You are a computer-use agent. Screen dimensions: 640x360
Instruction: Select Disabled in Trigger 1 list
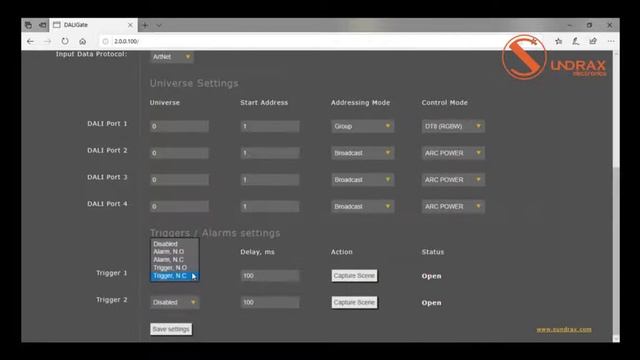pyautogui.click(x=175, y=244)
